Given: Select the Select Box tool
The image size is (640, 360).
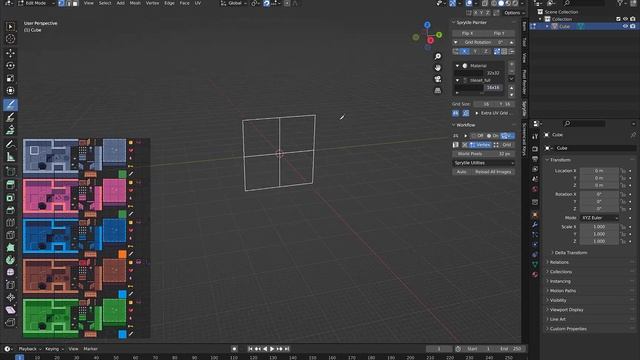Looking at the screenshot, I should [x=10, y=27].
